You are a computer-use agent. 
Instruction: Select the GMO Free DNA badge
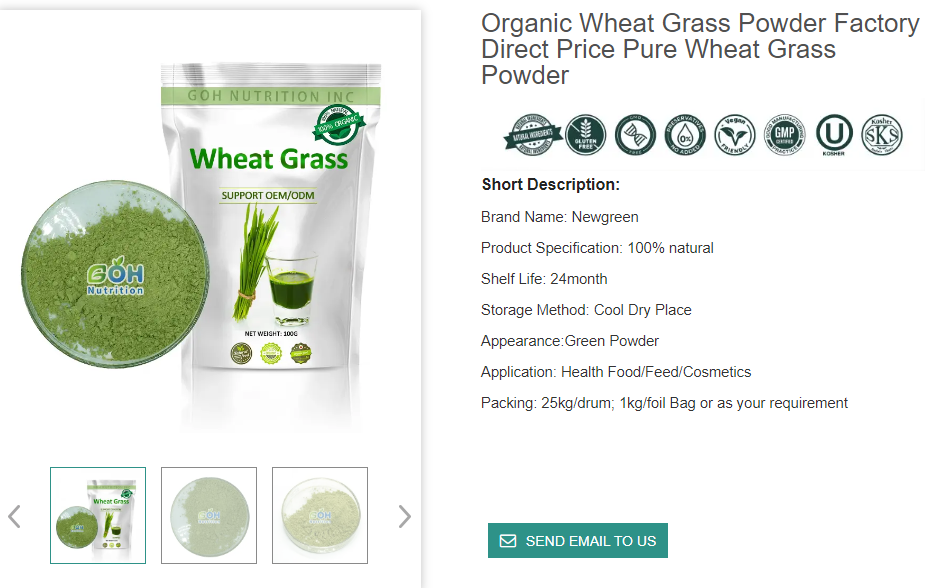coord(635,135)
